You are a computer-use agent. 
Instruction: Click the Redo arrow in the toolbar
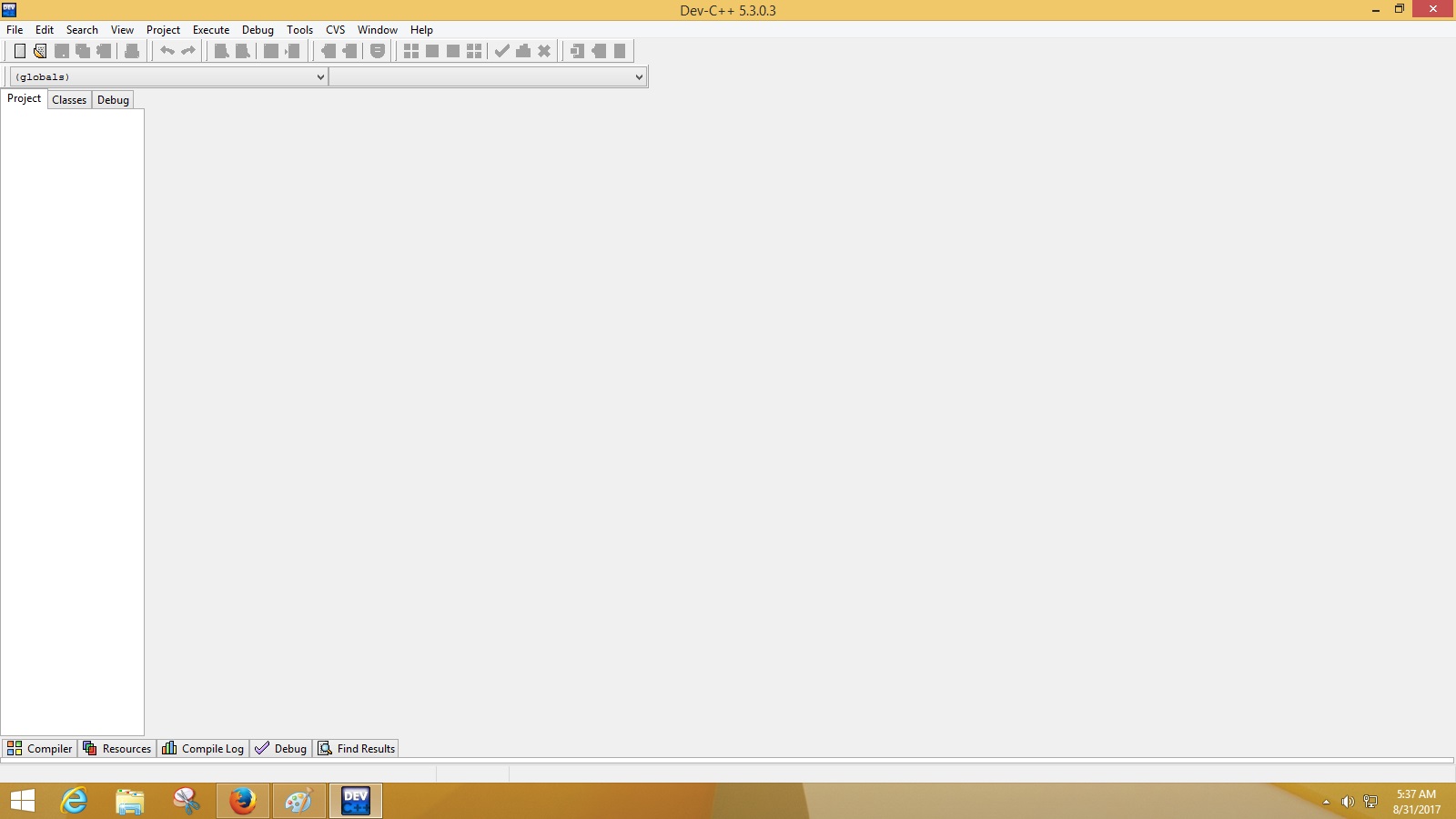188,51
